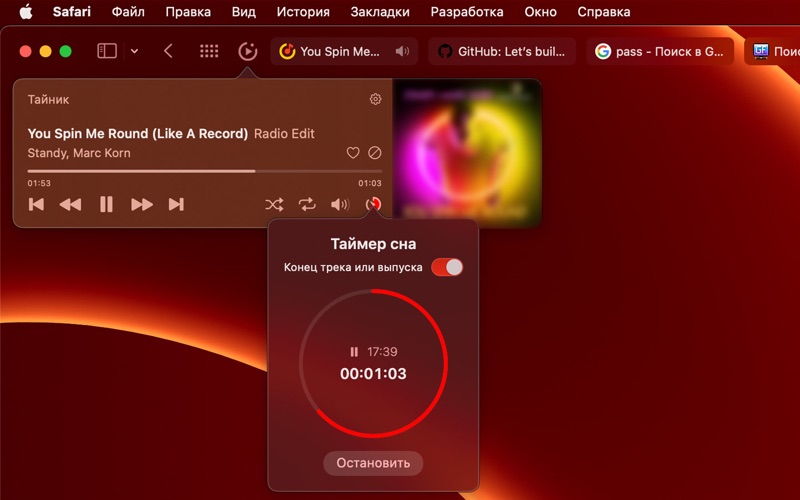Click the countdown 00:01:03 in timer
Image resolution: width=800 pixels, height=500 pixels.
pyautogui.click(x=373, y=373)
